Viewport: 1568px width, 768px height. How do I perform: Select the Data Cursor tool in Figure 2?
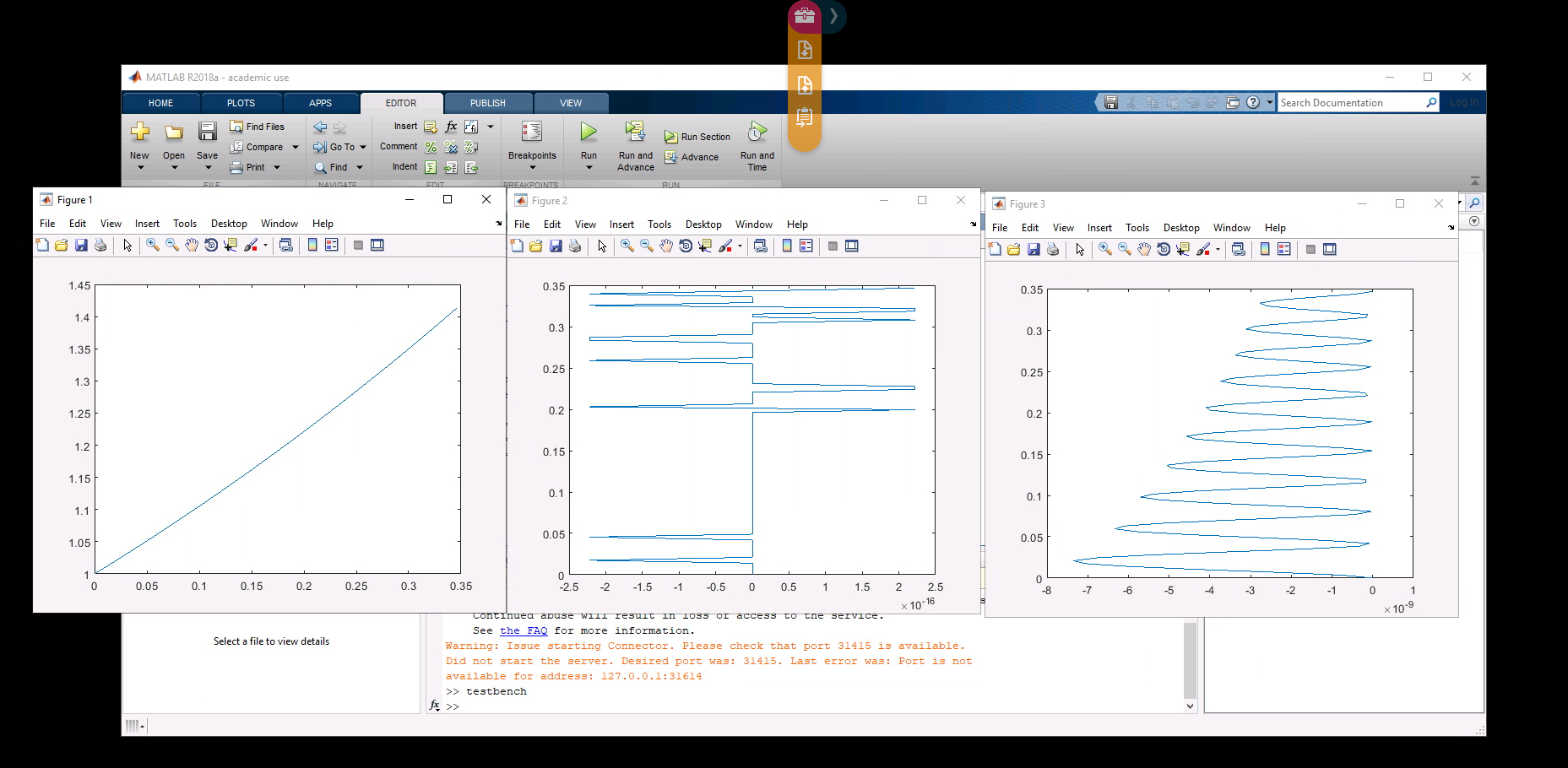point(705,246)
